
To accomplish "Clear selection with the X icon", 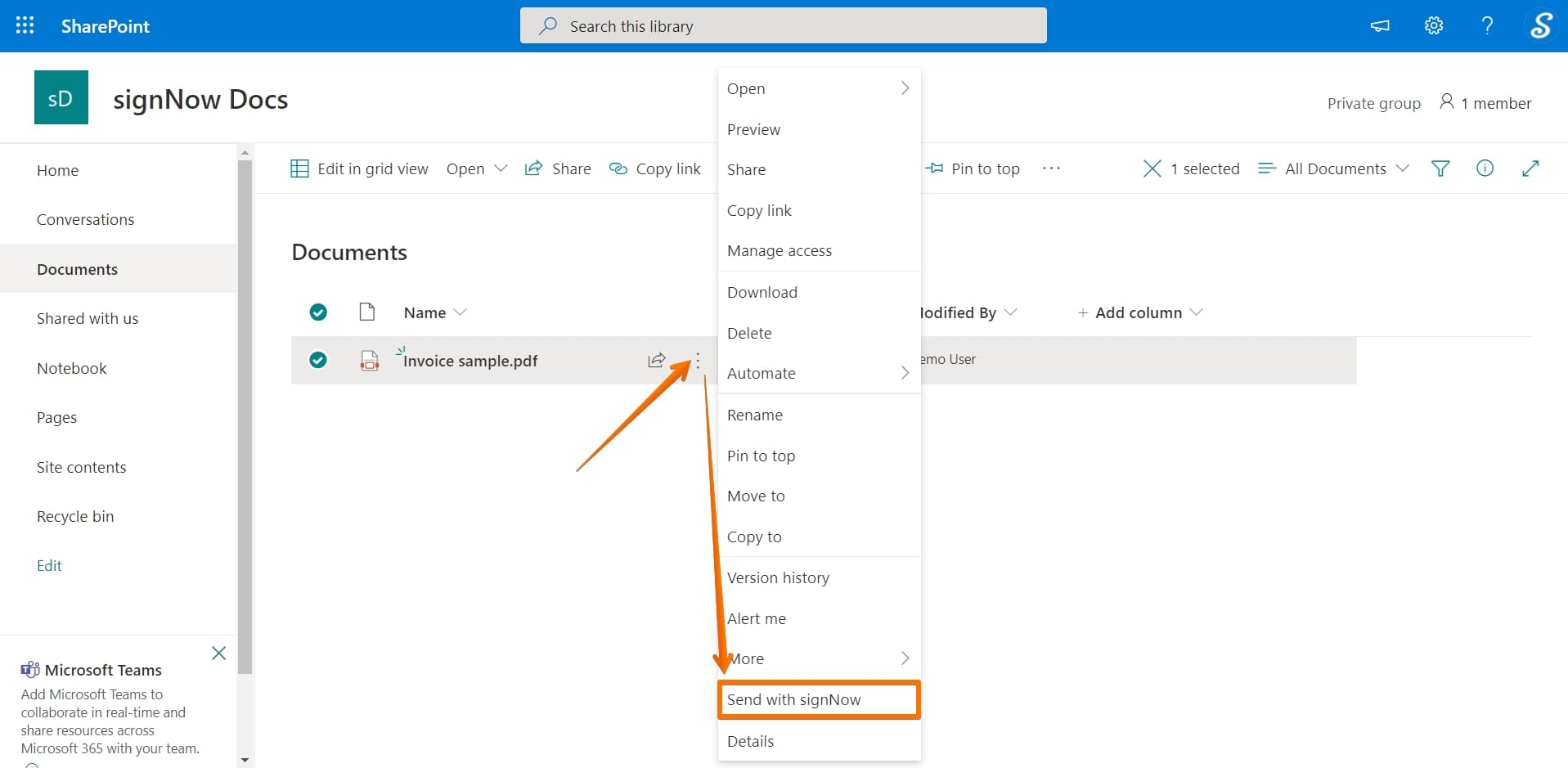I will point(1152,168).
